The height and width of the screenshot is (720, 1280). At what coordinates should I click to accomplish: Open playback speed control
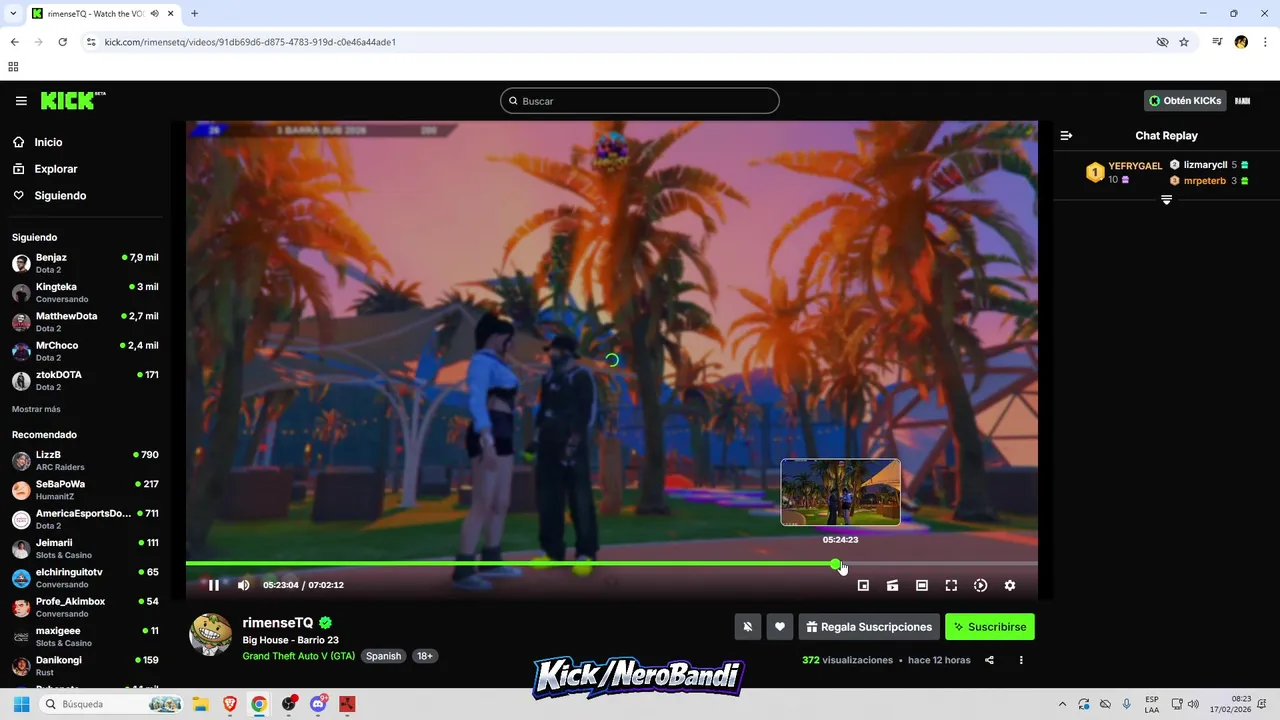(980, 585)
